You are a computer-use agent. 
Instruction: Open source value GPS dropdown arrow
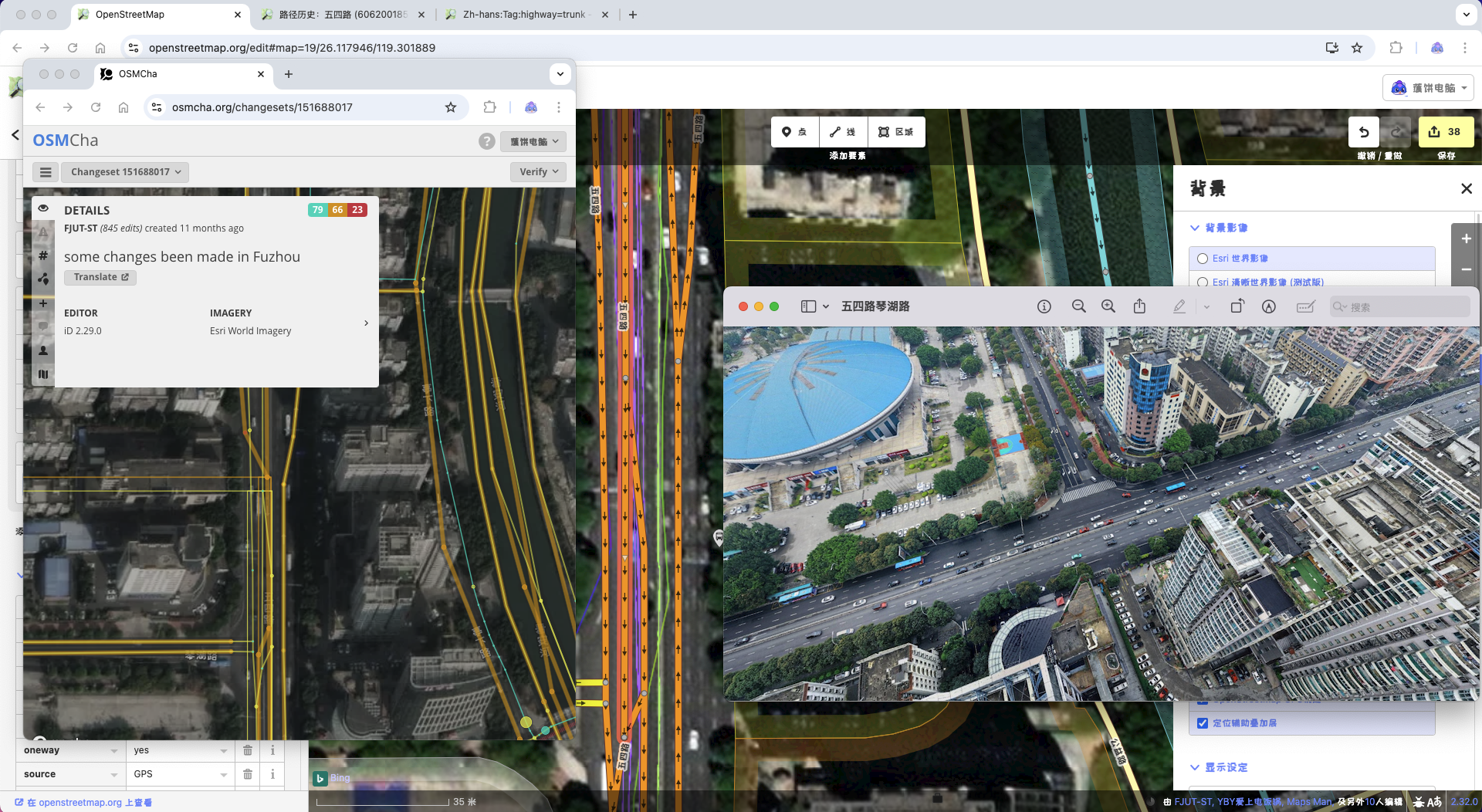[x=224, y=774]
